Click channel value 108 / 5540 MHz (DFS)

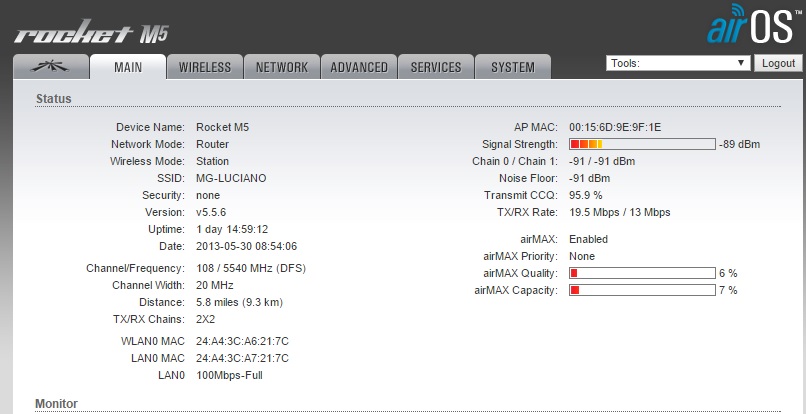coord(251,268)
